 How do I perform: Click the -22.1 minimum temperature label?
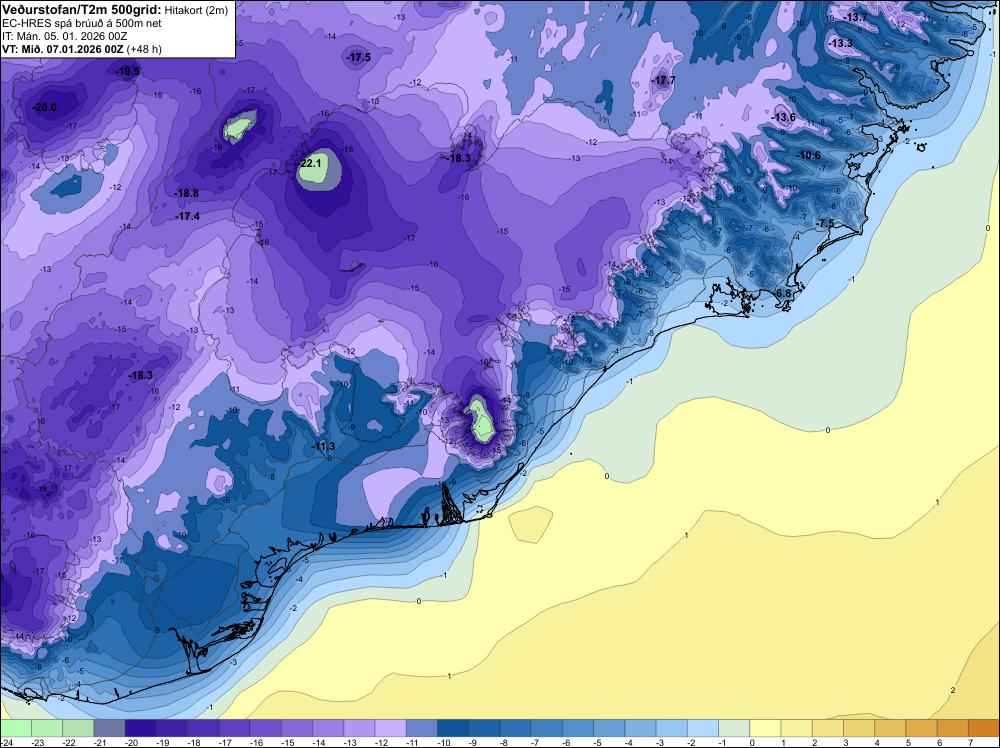[x=310, y=163]
